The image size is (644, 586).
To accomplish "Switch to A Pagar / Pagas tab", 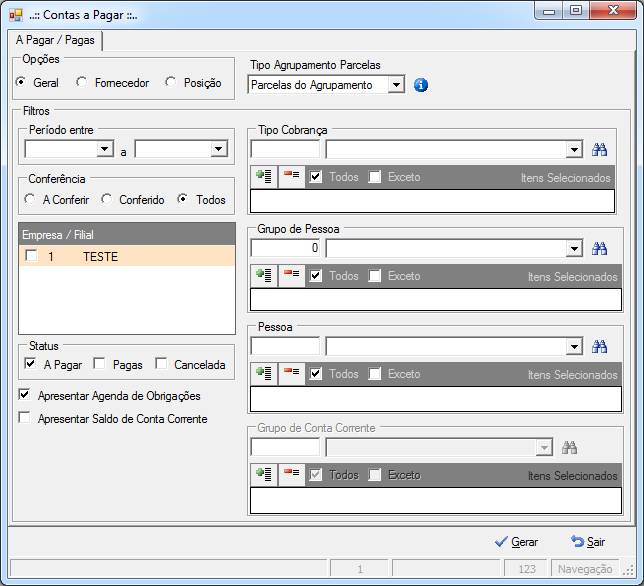I will (55, 40).
